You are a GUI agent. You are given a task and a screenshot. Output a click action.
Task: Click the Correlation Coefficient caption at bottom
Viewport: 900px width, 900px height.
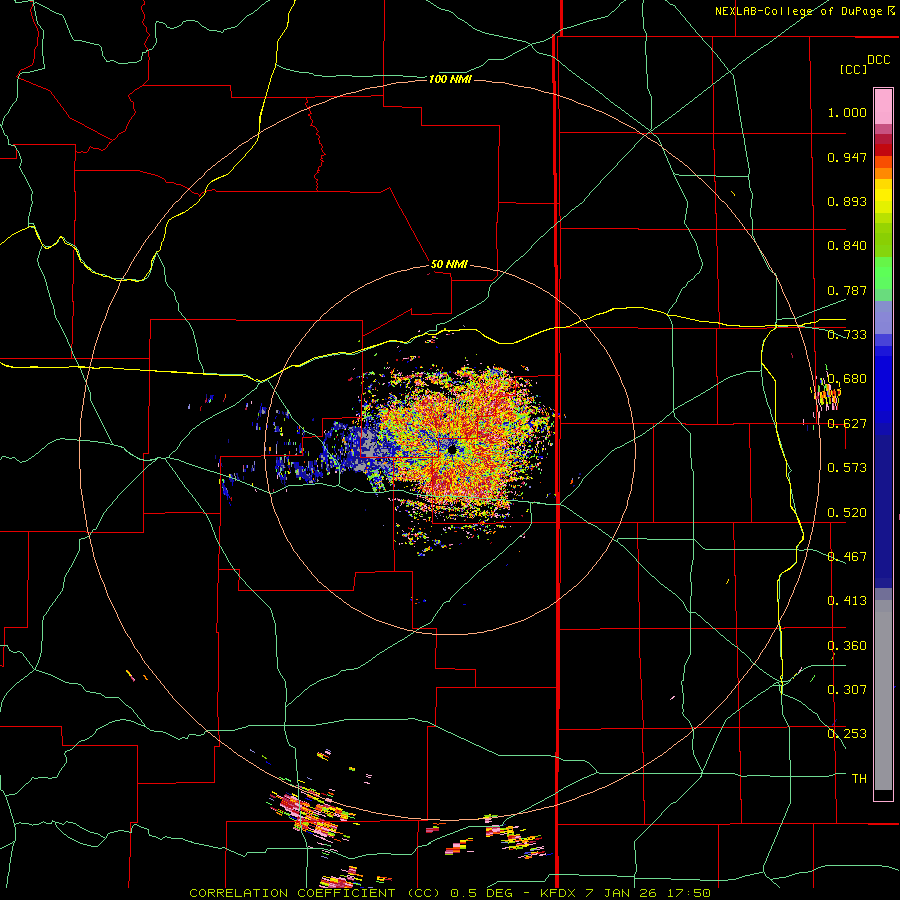[450, 893]
